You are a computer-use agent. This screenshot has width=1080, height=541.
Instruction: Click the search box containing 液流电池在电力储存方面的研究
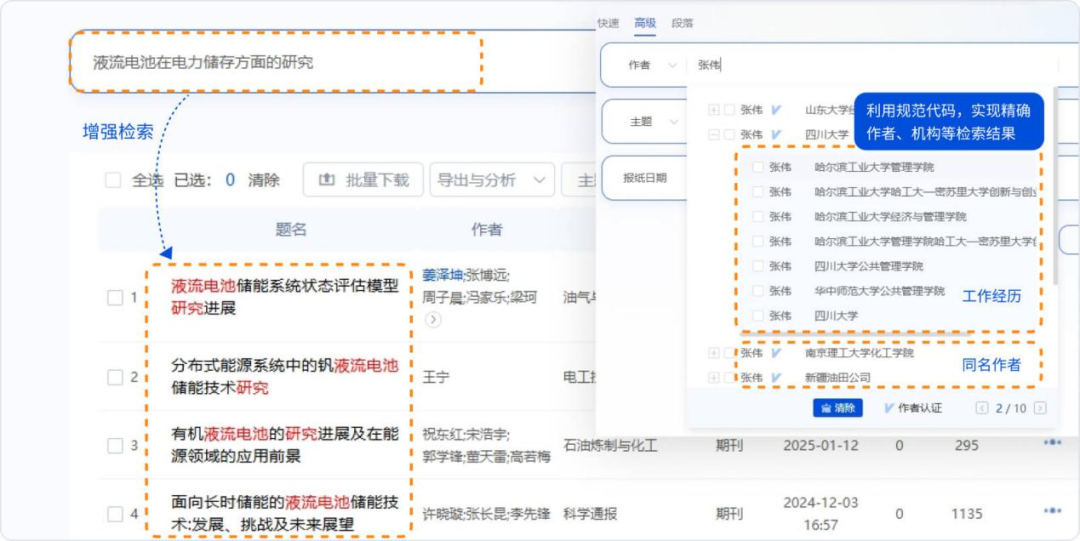275,62
